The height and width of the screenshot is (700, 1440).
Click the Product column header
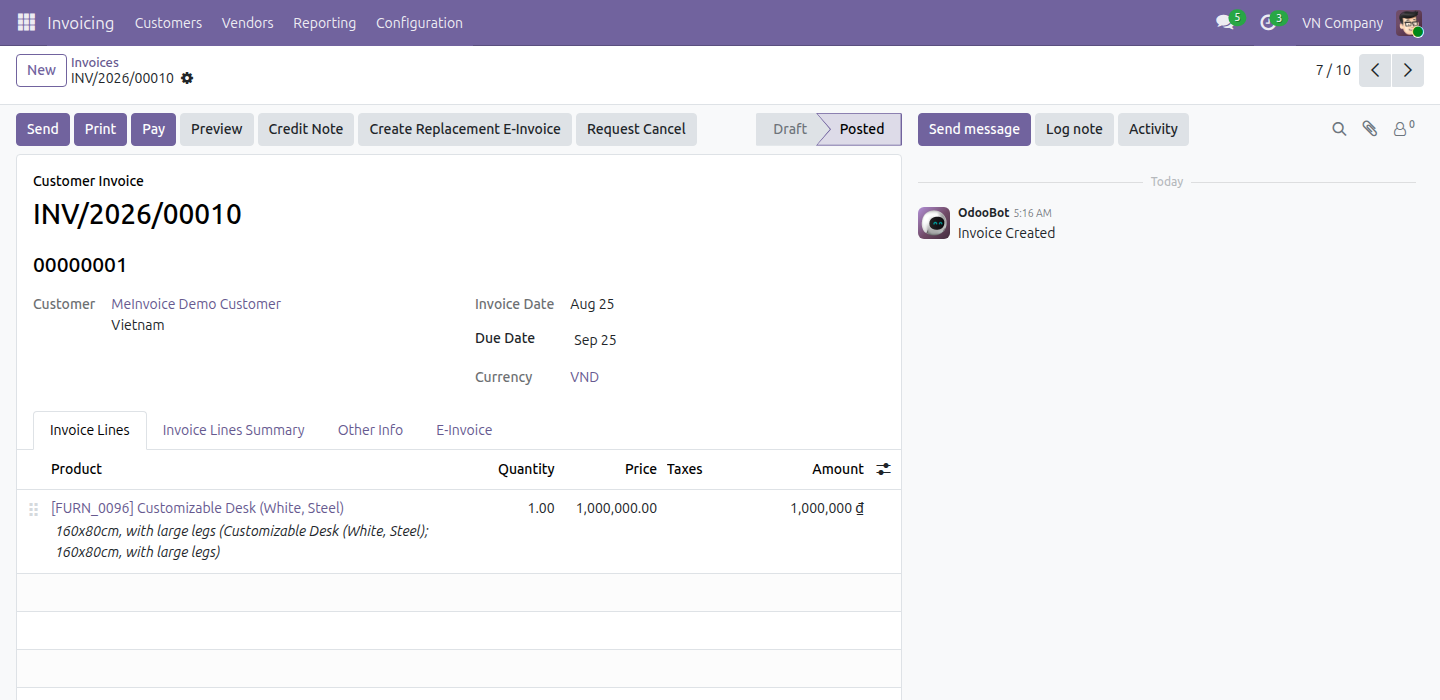pyautogui.click(x=77, y=469)
